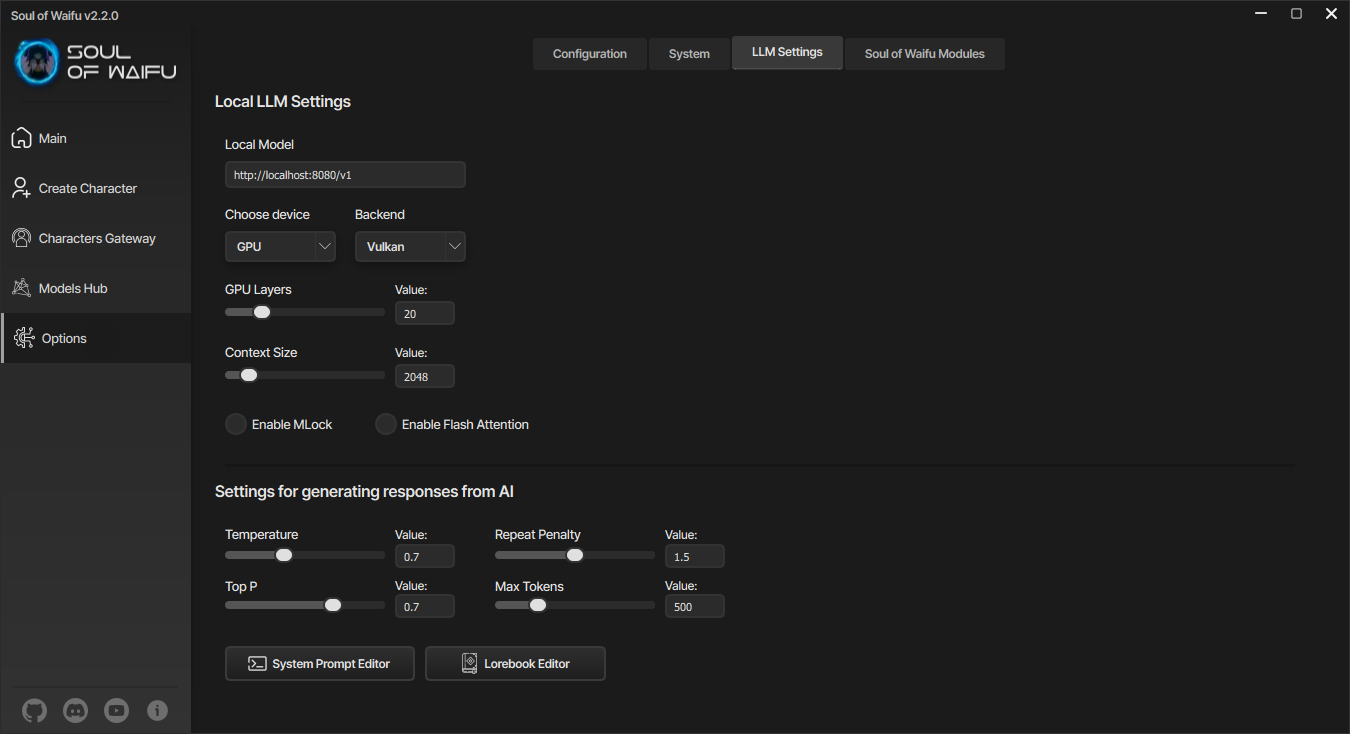Click the Soul of Waifu logo
The height and width of the screenshot is (734, 1350).
96,62
